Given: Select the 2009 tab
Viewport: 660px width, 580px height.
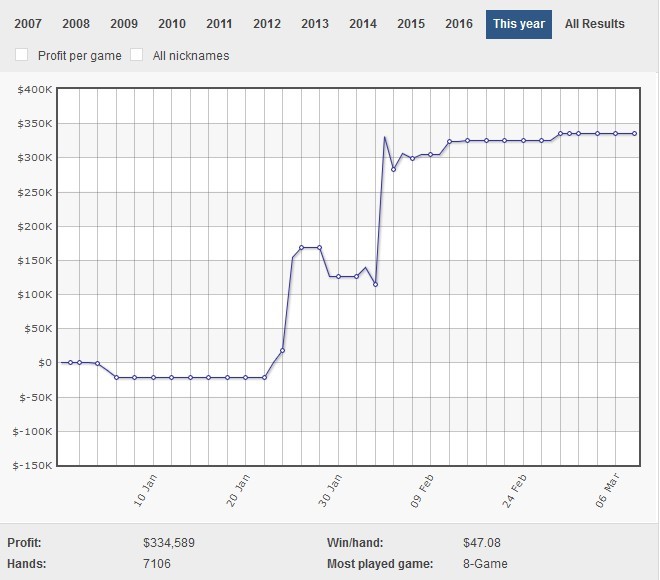Looking at the screenshot, I should tap(124, 24).
